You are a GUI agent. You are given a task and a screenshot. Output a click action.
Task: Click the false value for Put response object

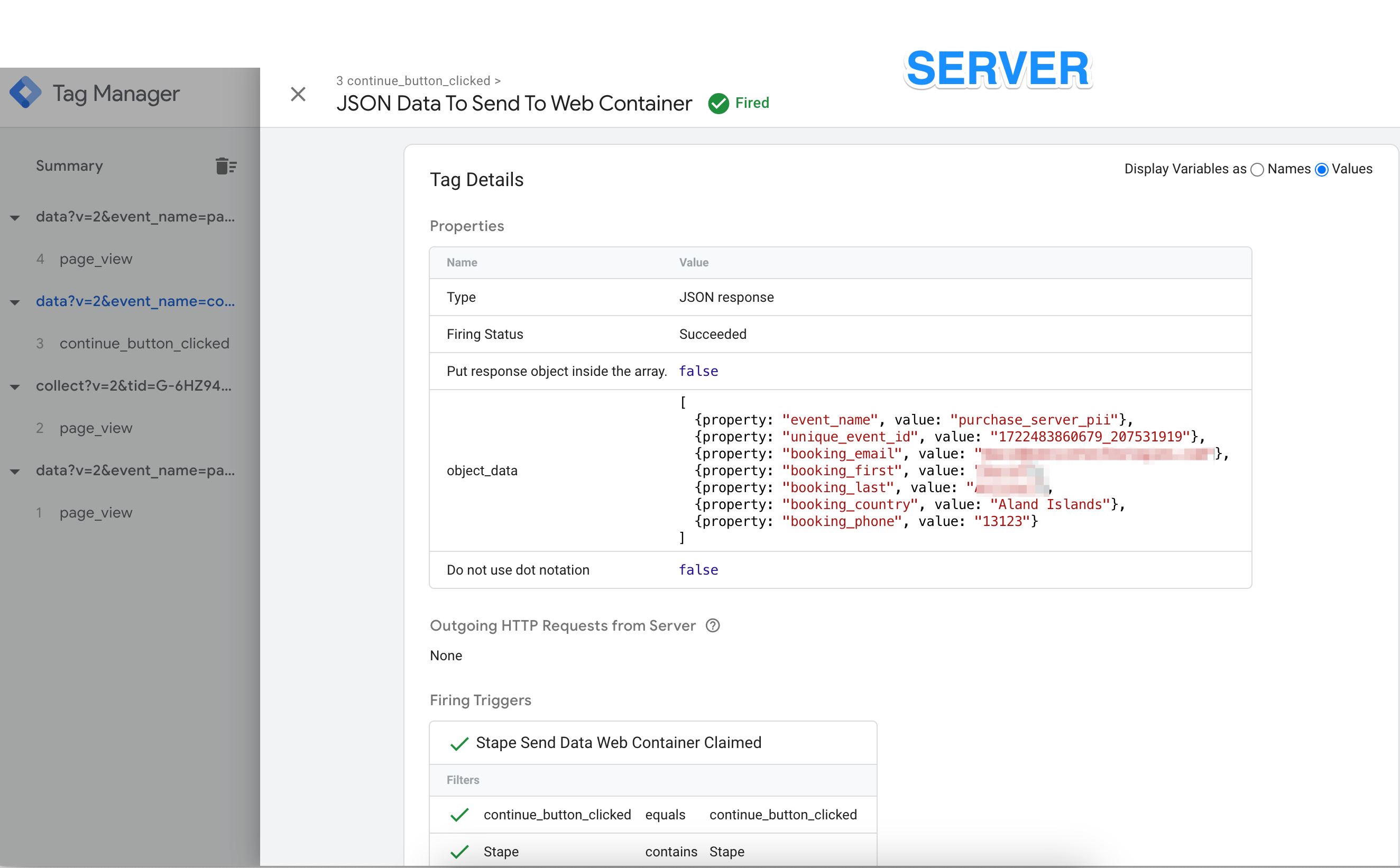[698, 372]
